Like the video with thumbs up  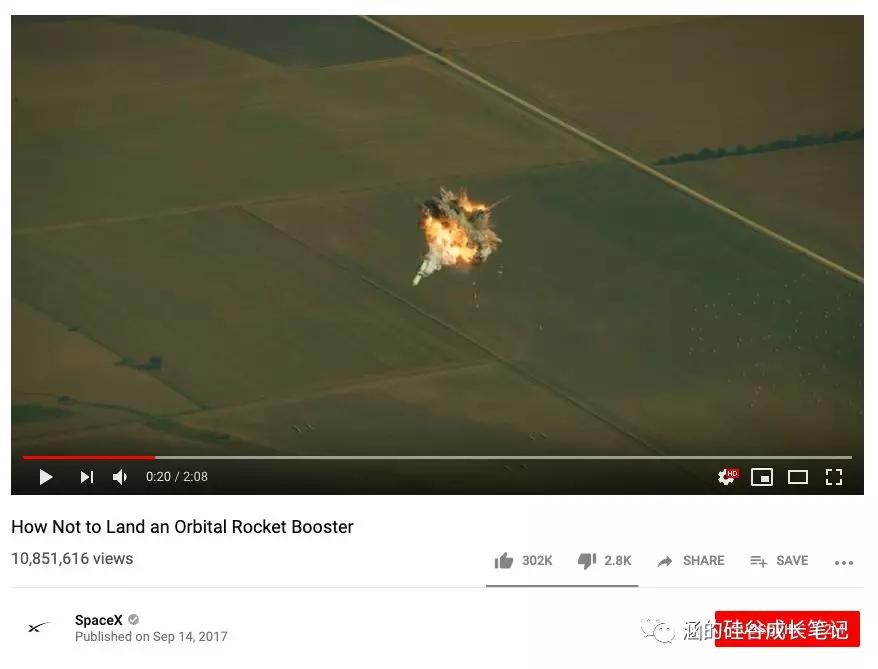coord(504,560)
